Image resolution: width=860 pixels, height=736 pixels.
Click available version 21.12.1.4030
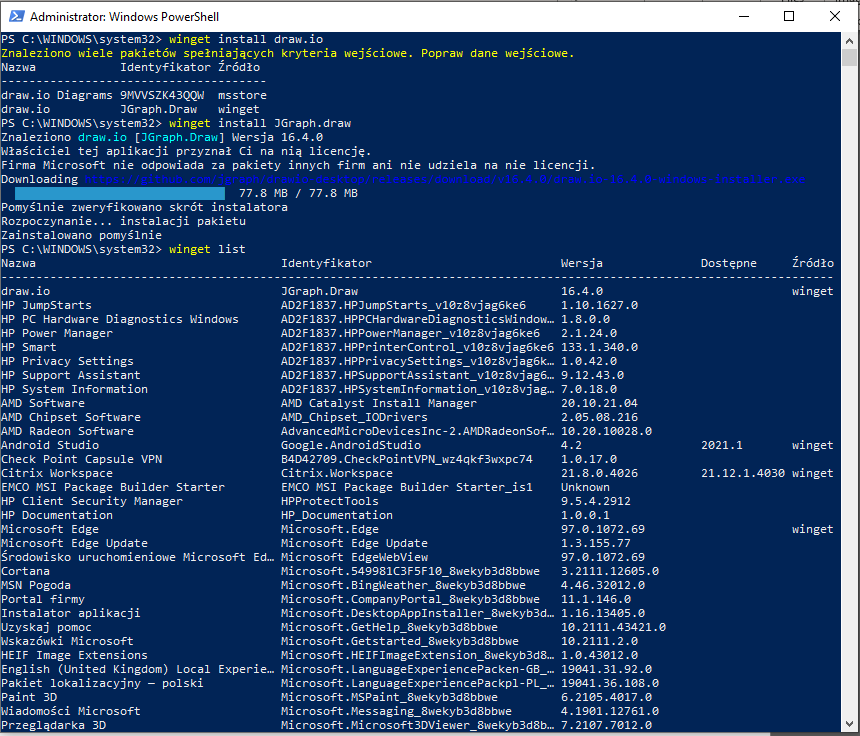tap(742, 473)
